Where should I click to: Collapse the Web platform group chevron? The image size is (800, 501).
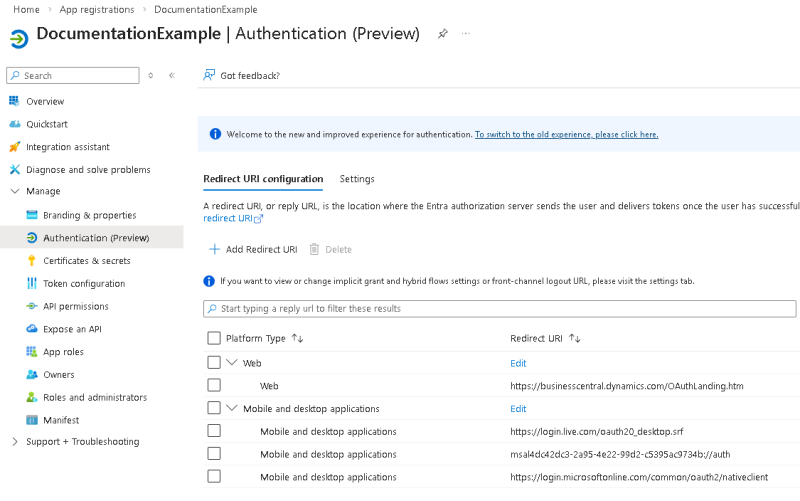(232, 362)
